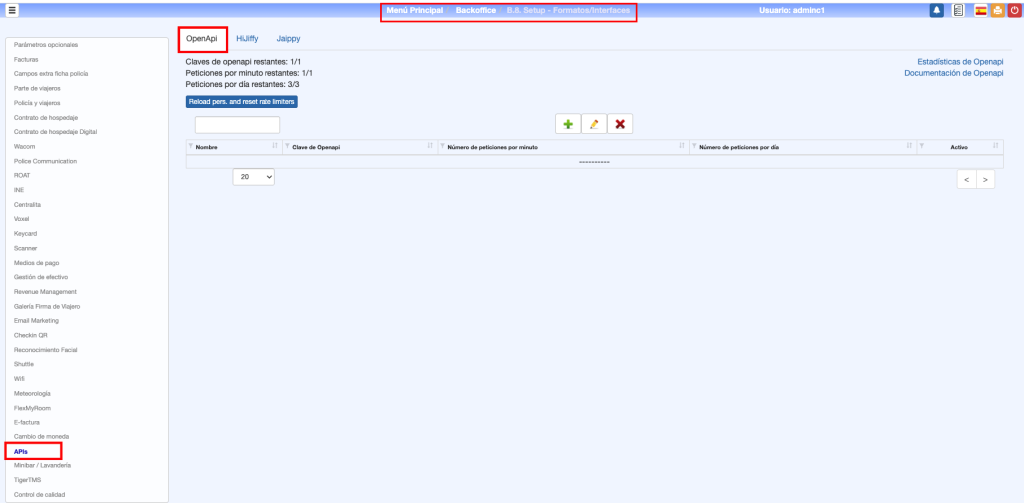Open the notifications bell icon
Image resolution: width=1024 pixels, height=503 pixels.
click(x=937, y=10)
